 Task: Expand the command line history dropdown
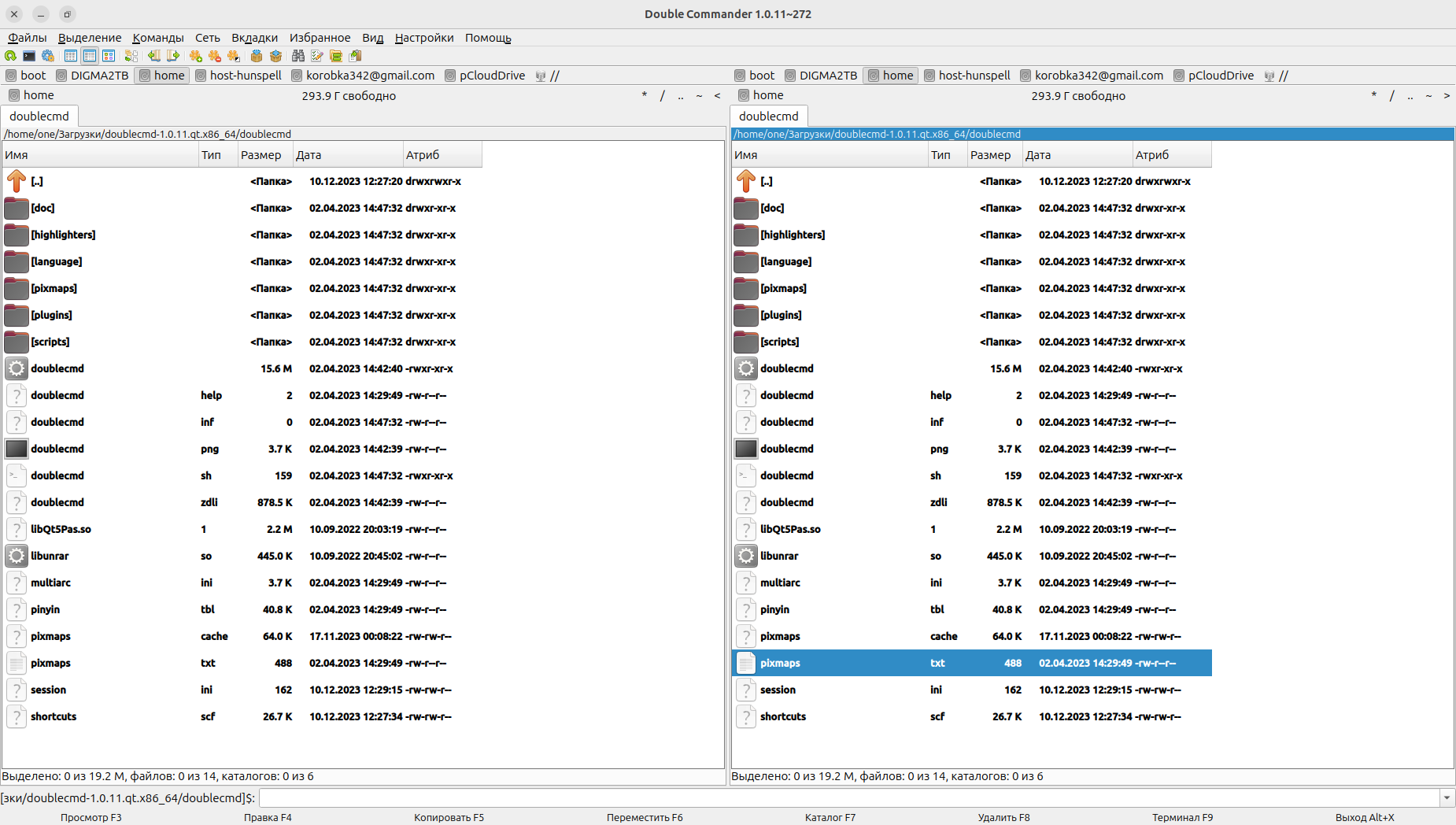1447,798
